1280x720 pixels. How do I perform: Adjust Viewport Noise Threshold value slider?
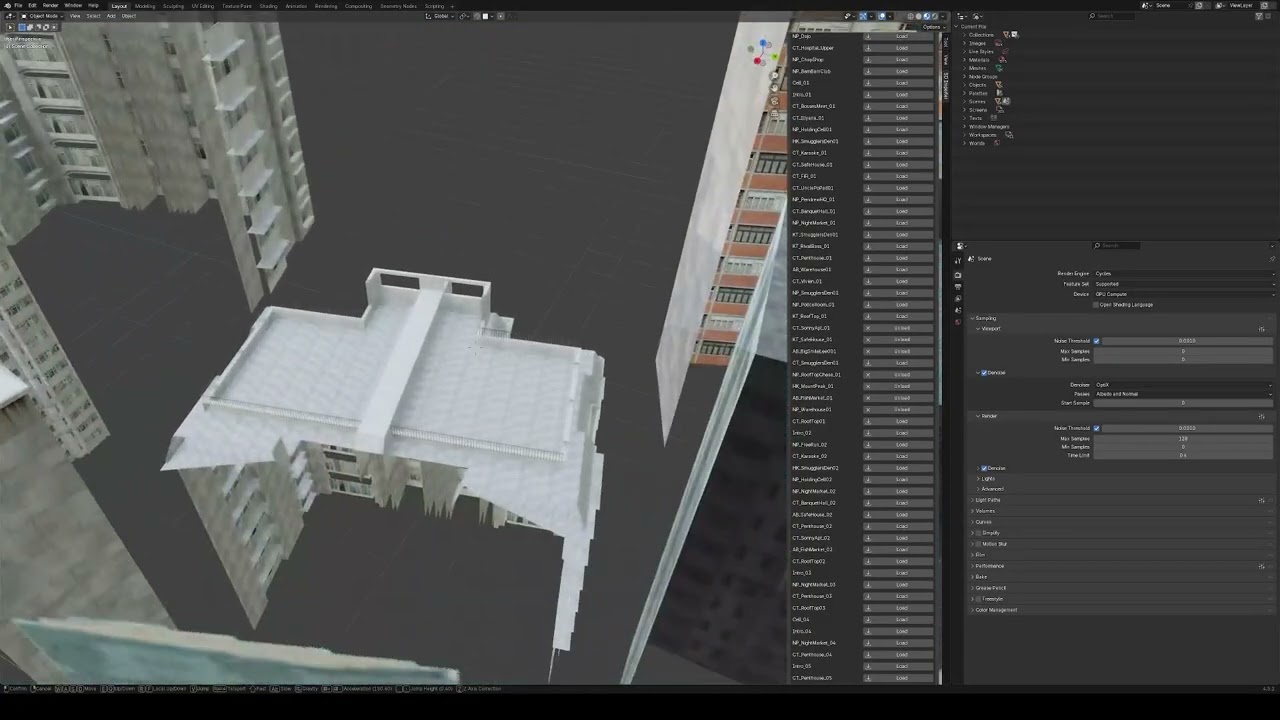(1187, 341)
